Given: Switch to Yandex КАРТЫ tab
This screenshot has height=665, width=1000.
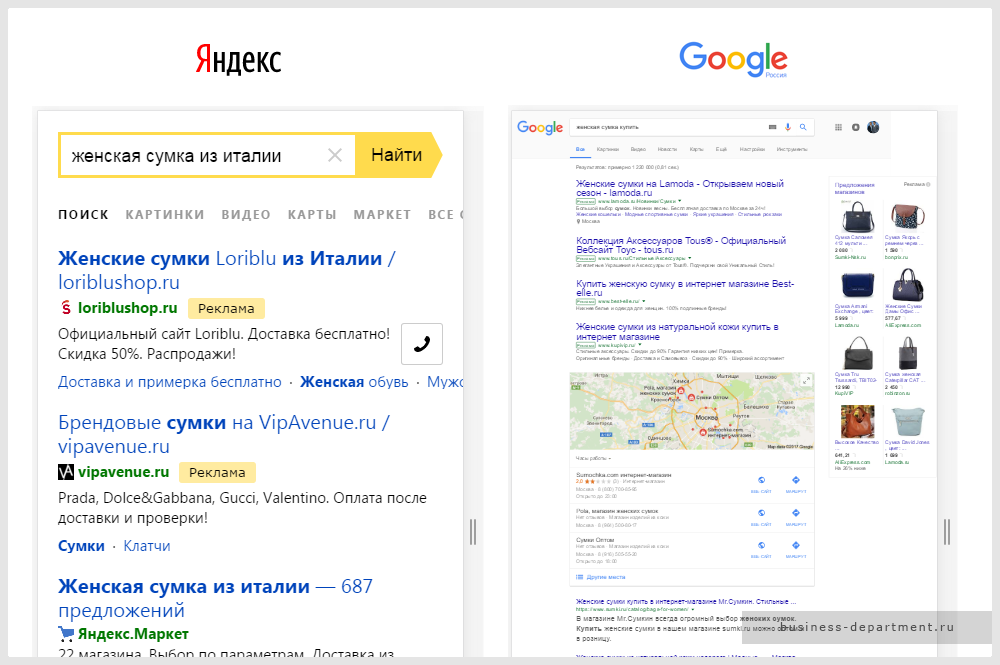Looking at the screenshot, I should [x=312, y=215].
